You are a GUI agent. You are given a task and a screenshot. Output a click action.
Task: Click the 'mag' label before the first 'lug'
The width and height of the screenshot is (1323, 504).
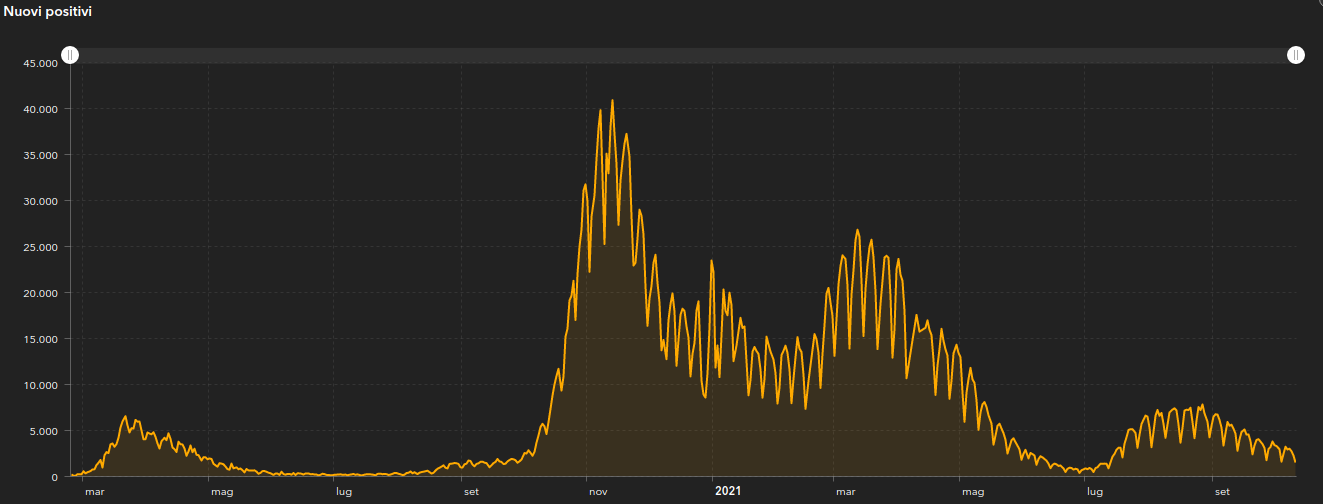click(221, 491)
